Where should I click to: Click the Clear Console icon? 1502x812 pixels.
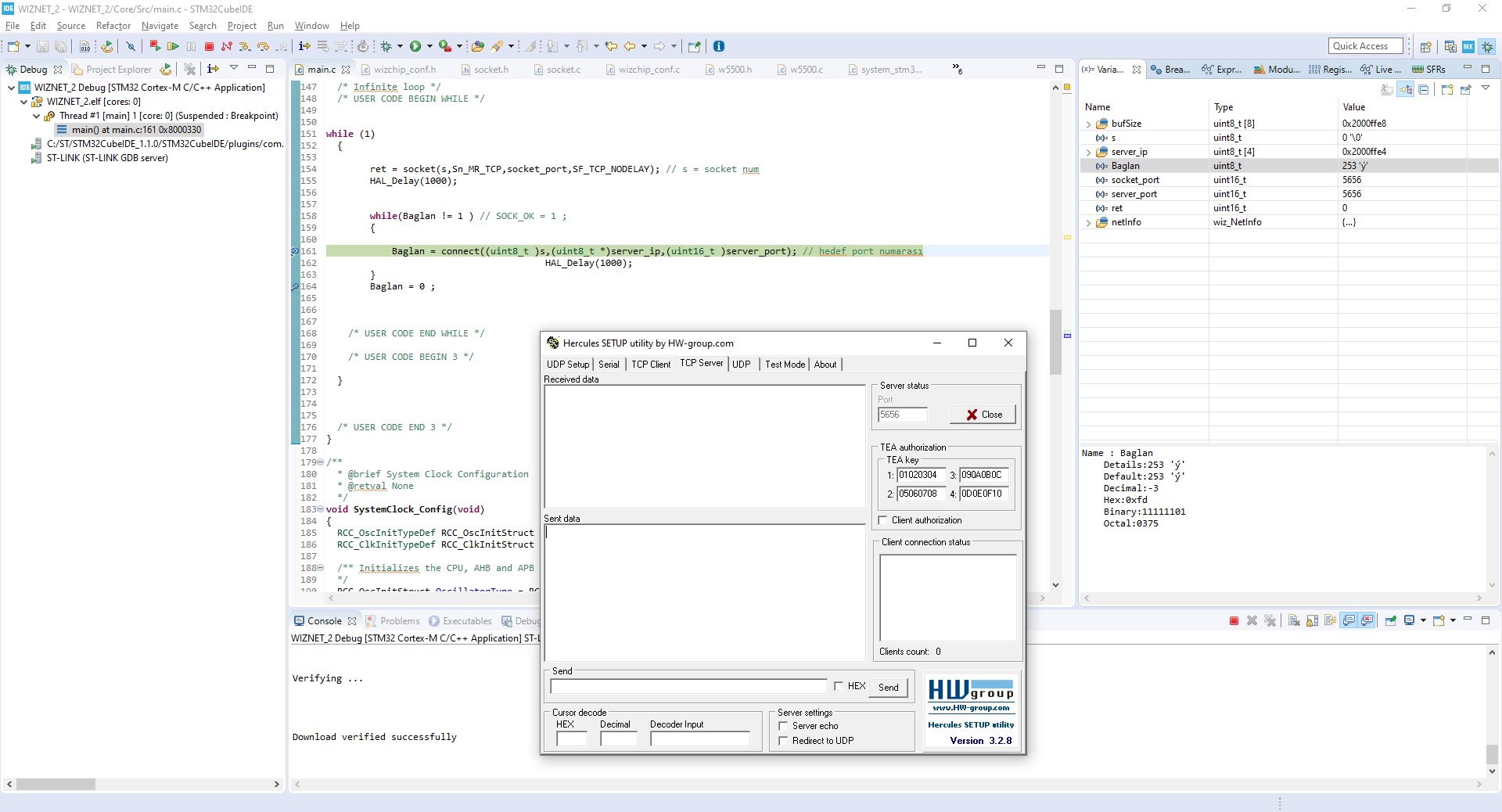(x=1293, y=621)
